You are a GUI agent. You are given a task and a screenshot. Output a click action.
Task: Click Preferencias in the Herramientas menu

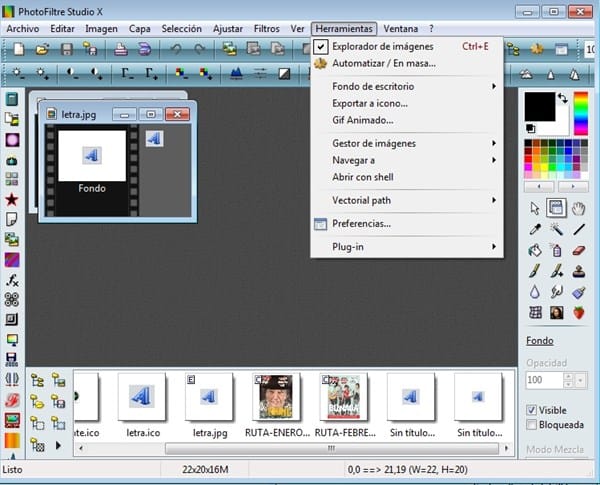(361, 223)
